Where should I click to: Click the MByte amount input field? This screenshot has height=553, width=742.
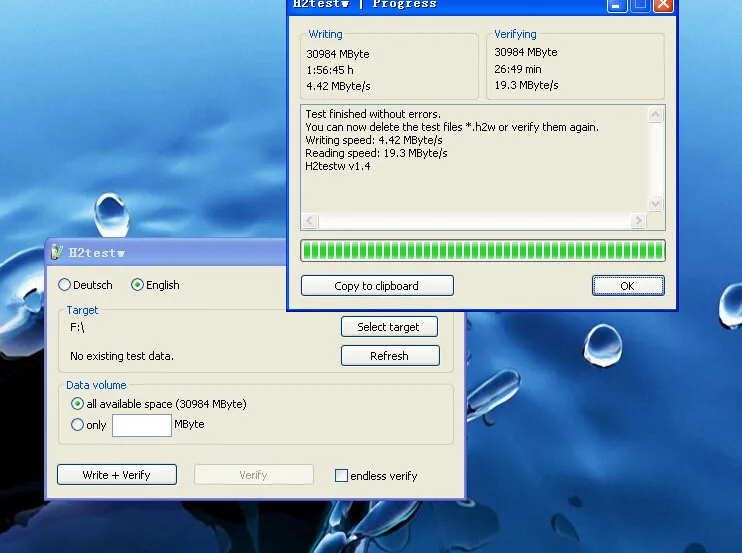click(141, 425)
